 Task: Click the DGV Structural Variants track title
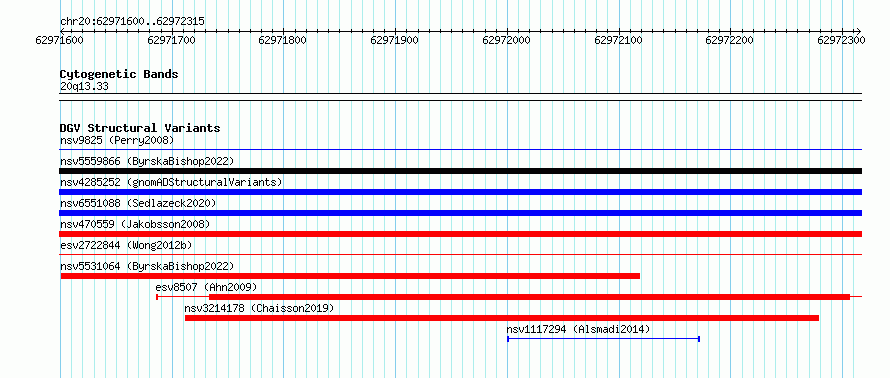tap(140, 128)
